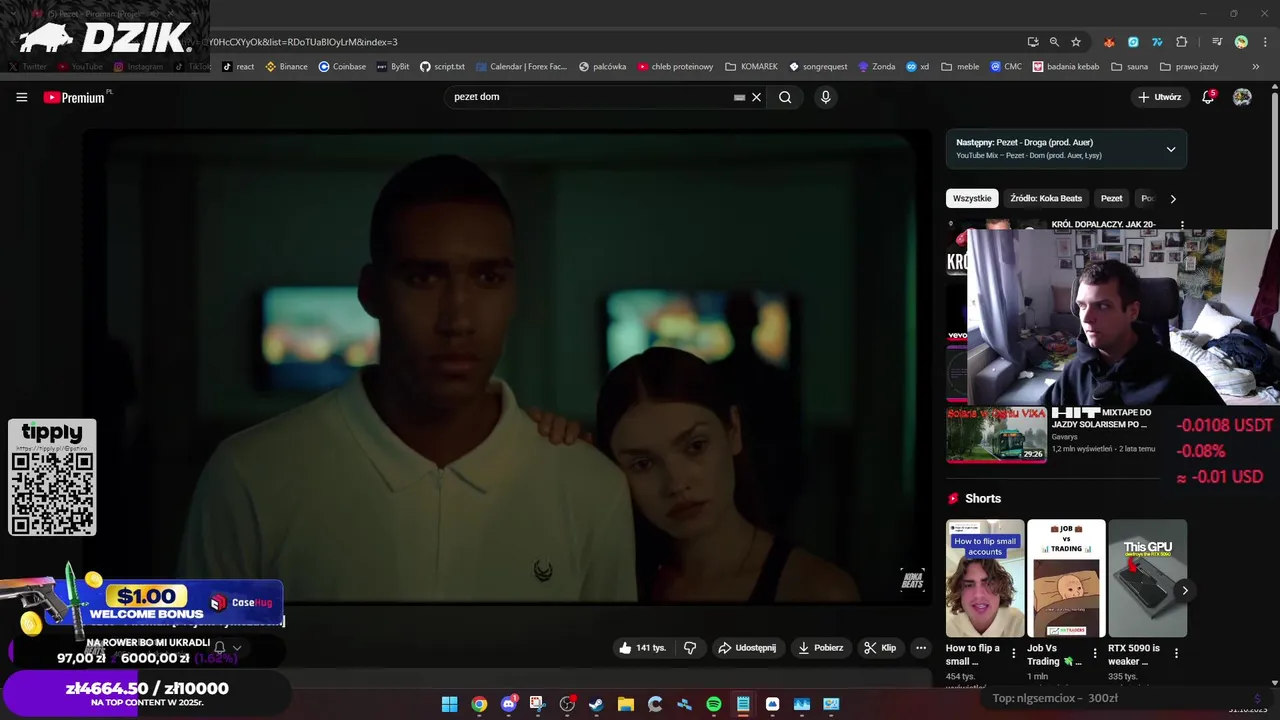Open the Binance bookmark
The image size is (1280, 720).
tap(286, 67)
